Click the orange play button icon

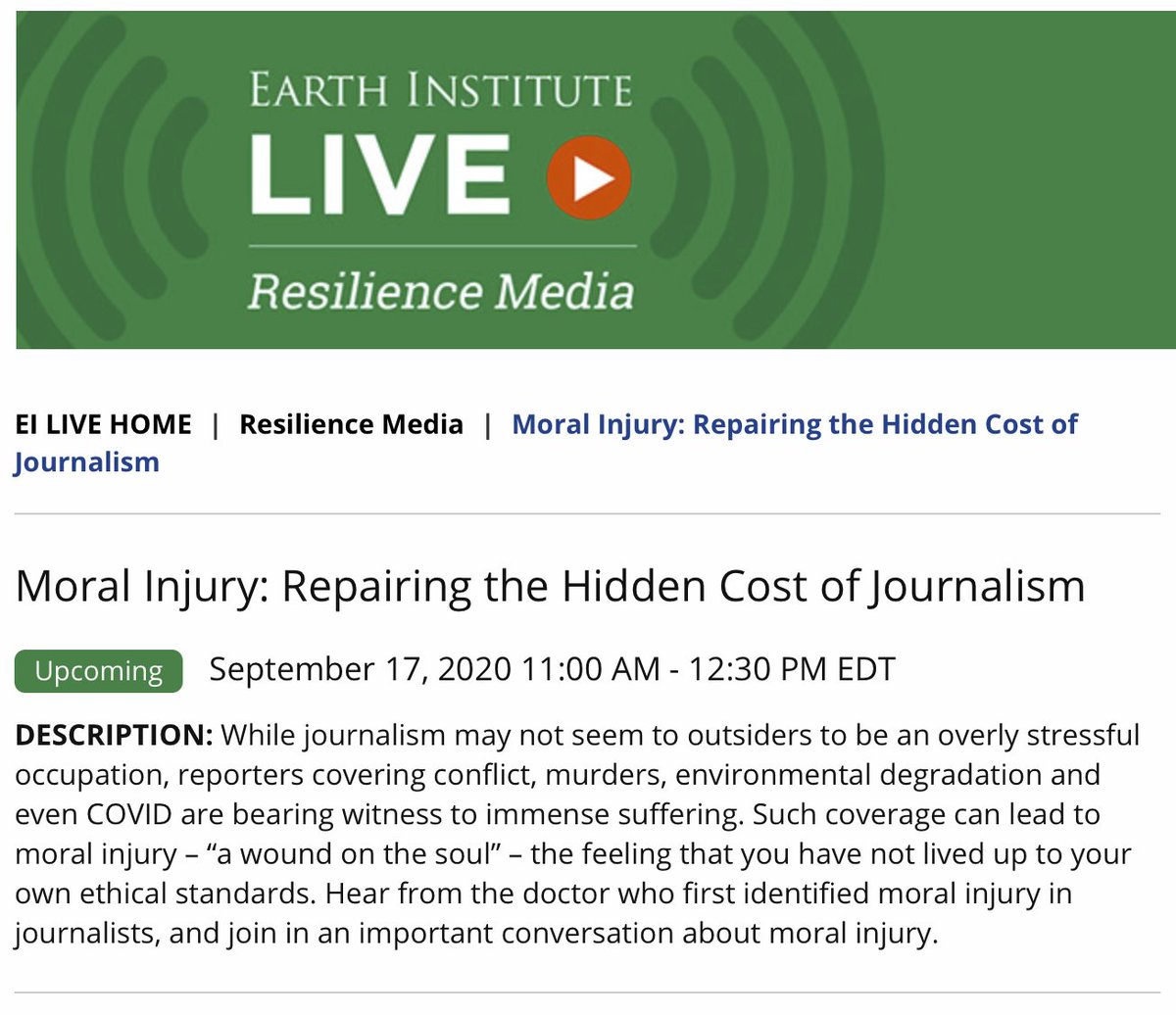click(x=588, y=177)
